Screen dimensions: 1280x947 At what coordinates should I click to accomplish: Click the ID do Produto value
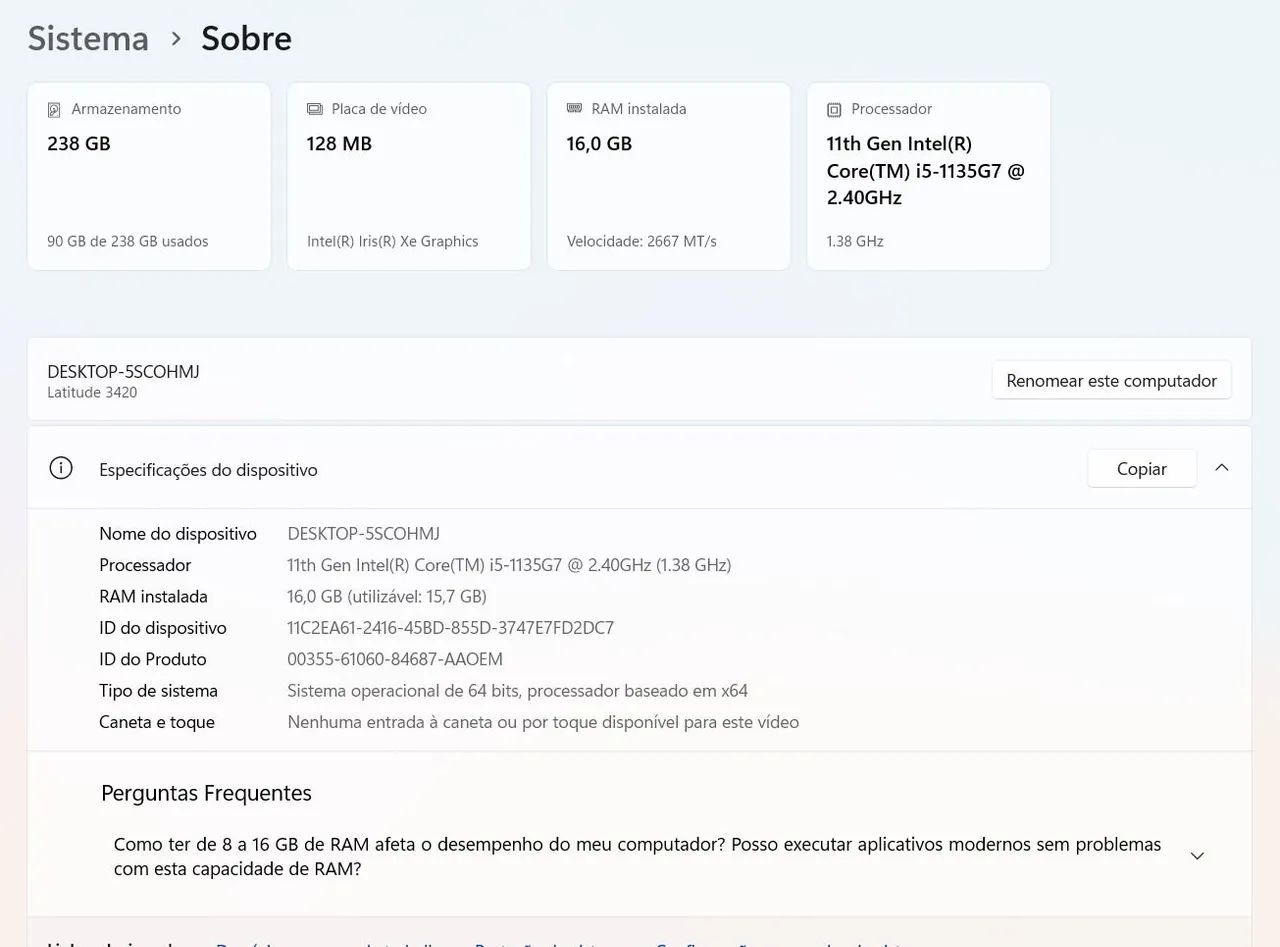[x=395, y=659]
